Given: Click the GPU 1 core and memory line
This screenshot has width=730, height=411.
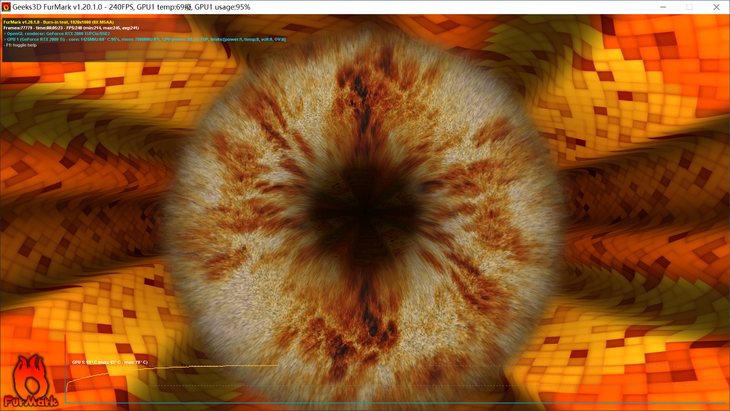Looking at the screenshot, I should tap(144, 40).
